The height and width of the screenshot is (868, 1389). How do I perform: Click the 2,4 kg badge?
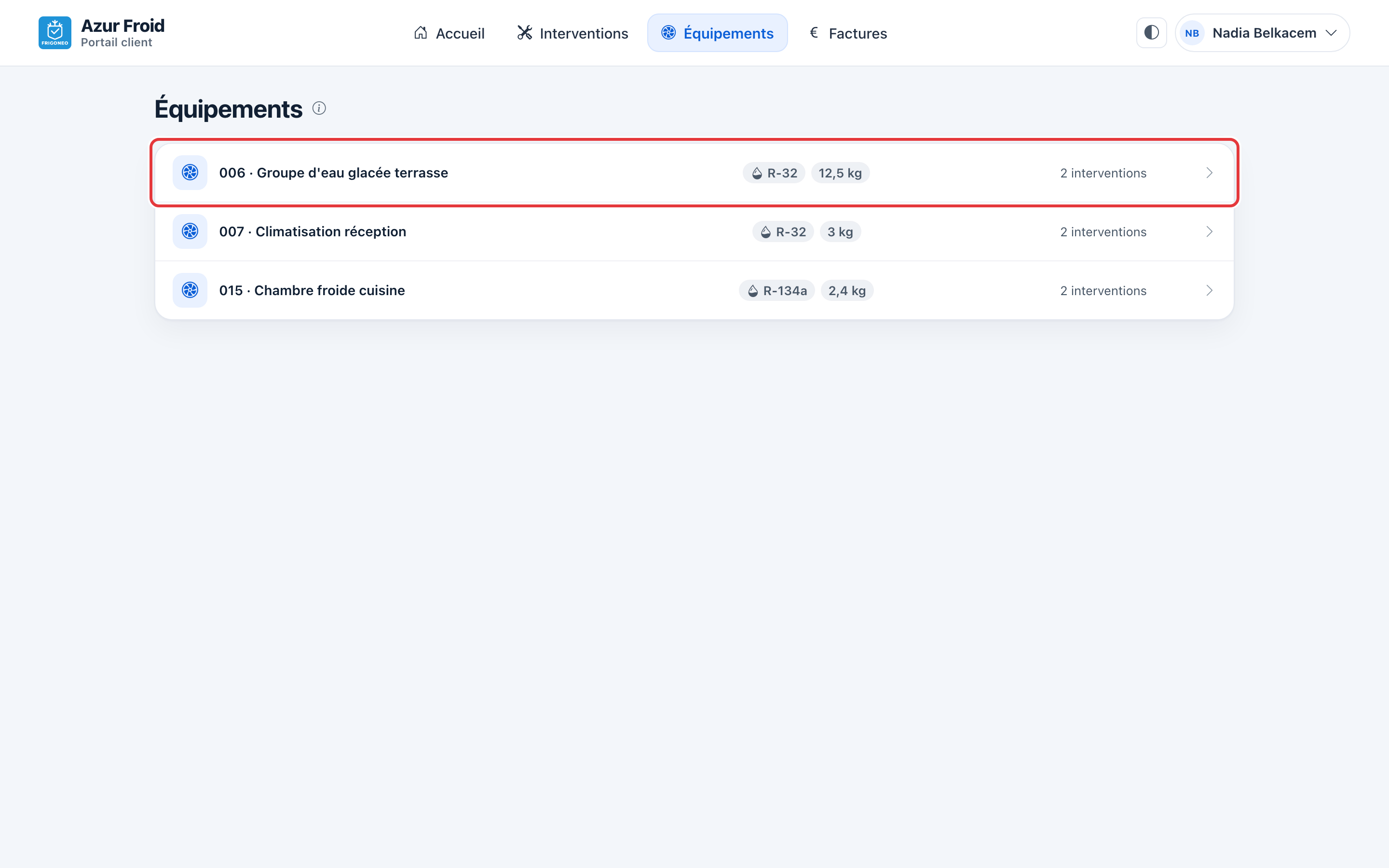[x=847, y=290]
